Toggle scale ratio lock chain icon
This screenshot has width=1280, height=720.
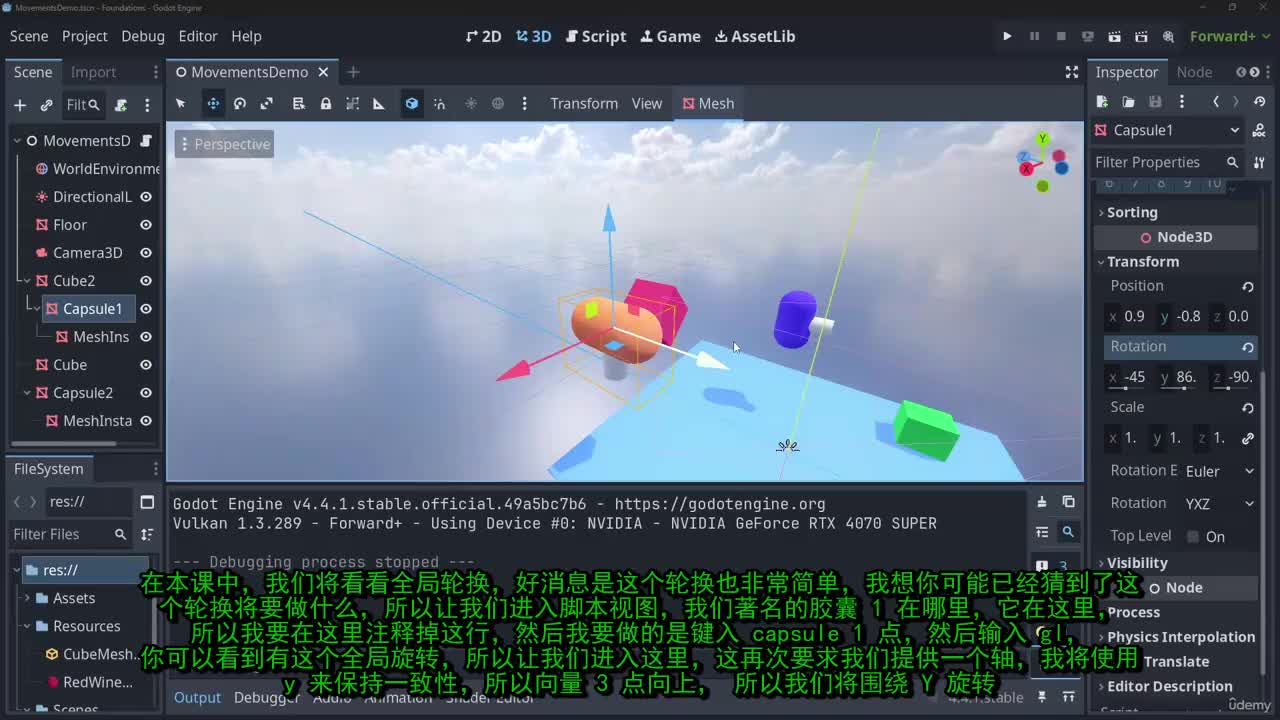1247,438
